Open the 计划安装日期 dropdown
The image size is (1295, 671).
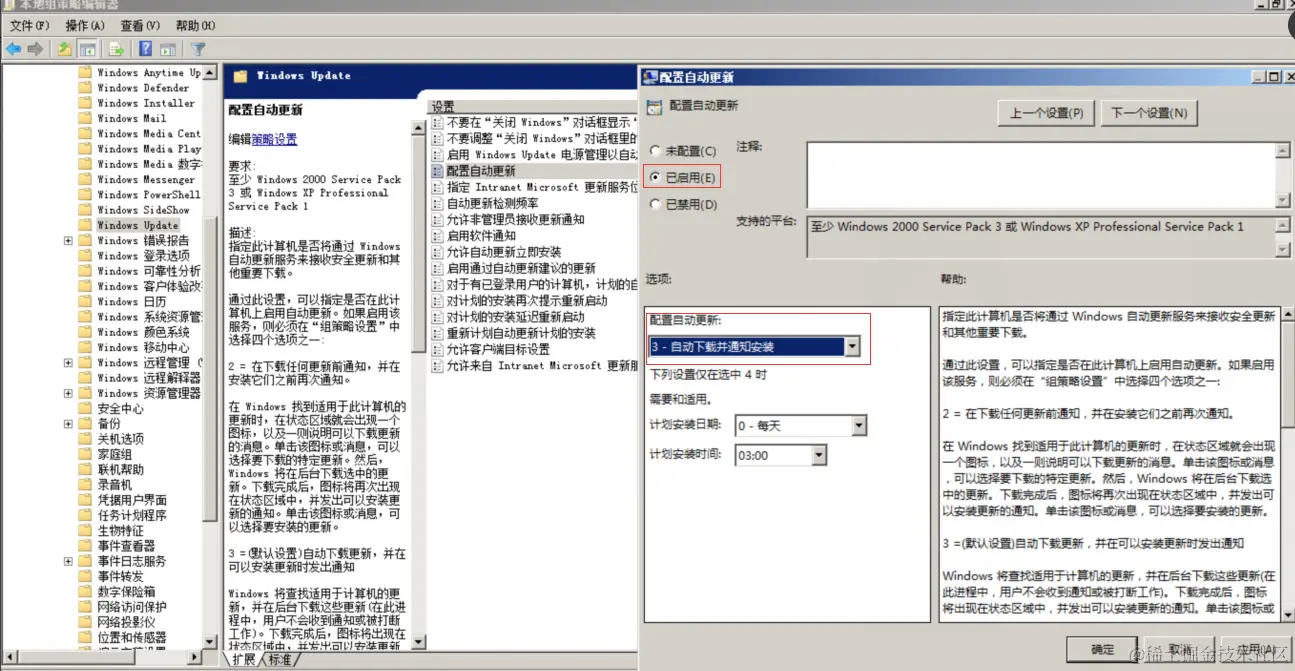[x=858, y=426]
